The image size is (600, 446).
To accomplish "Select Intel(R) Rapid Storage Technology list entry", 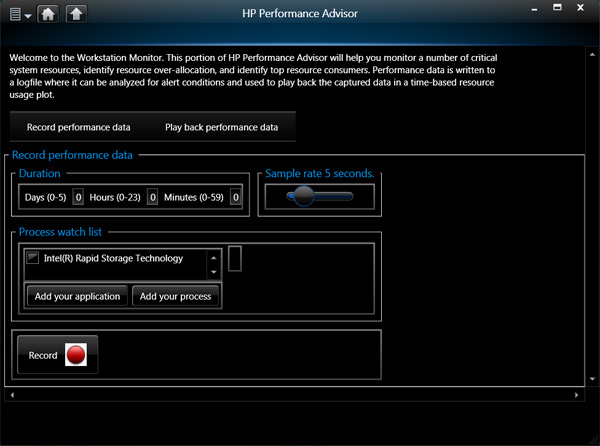I will click(113, 258).
